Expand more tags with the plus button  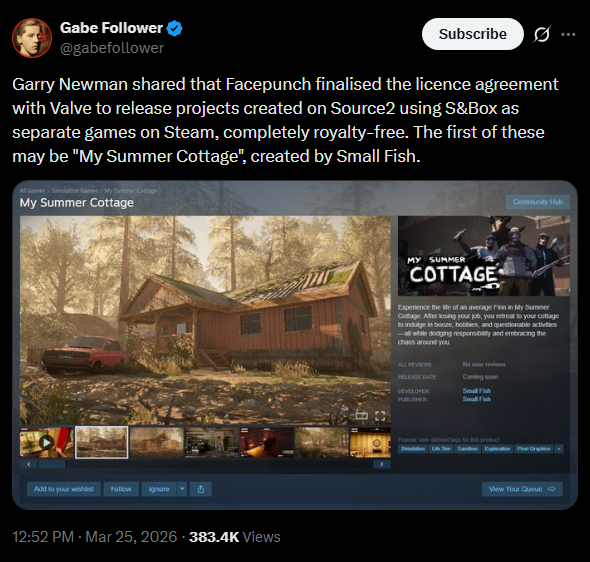559,449
